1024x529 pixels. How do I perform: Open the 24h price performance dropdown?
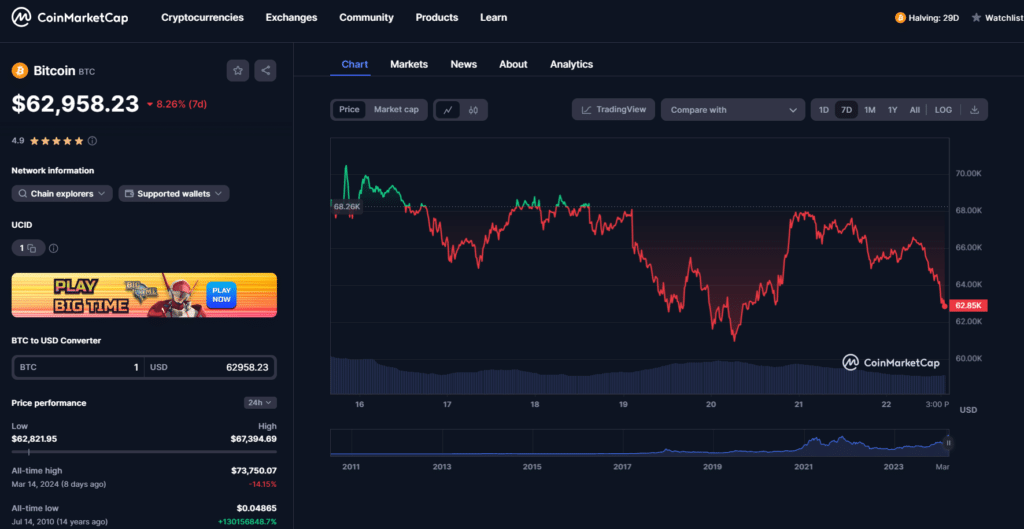click(x=260, y=402)
